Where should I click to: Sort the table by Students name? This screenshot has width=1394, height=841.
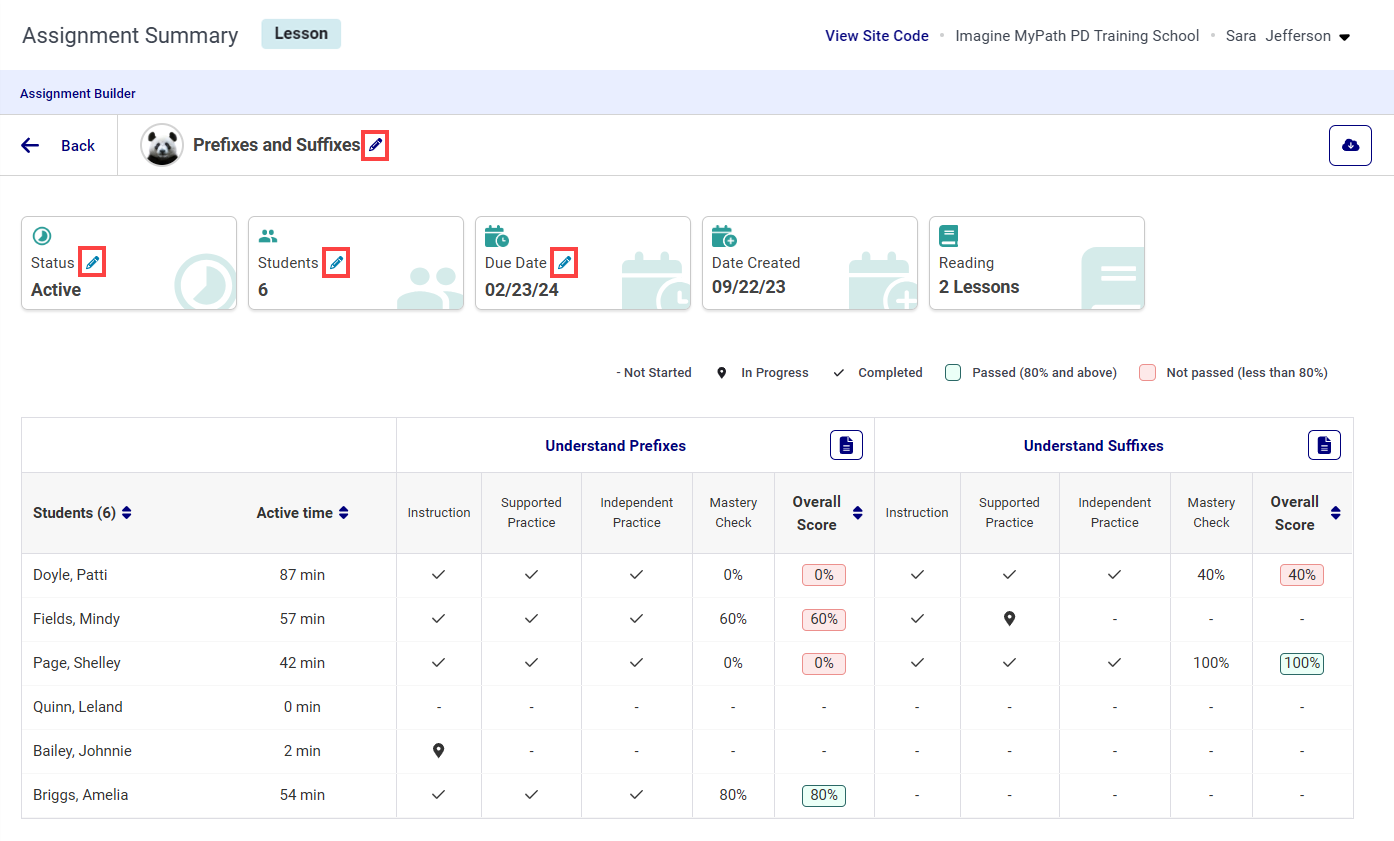pos(127,513)
